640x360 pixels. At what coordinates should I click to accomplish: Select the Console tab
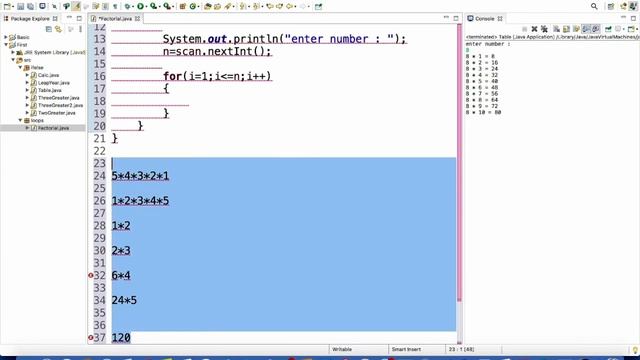tap(484, 18)
